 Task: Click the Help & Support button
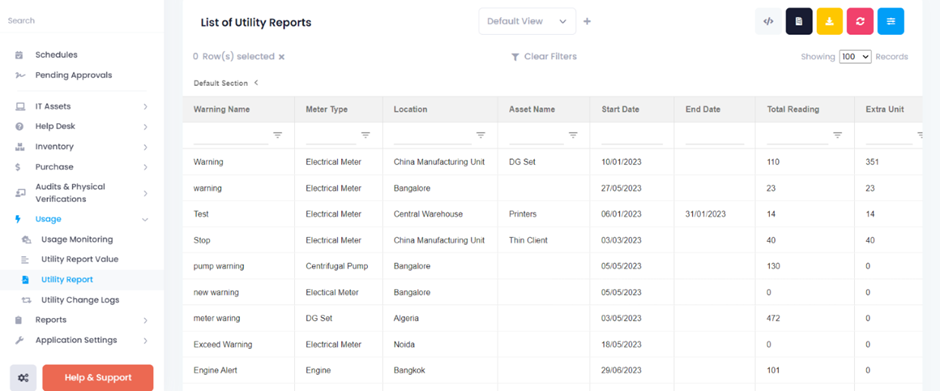(x=98, y=378)
